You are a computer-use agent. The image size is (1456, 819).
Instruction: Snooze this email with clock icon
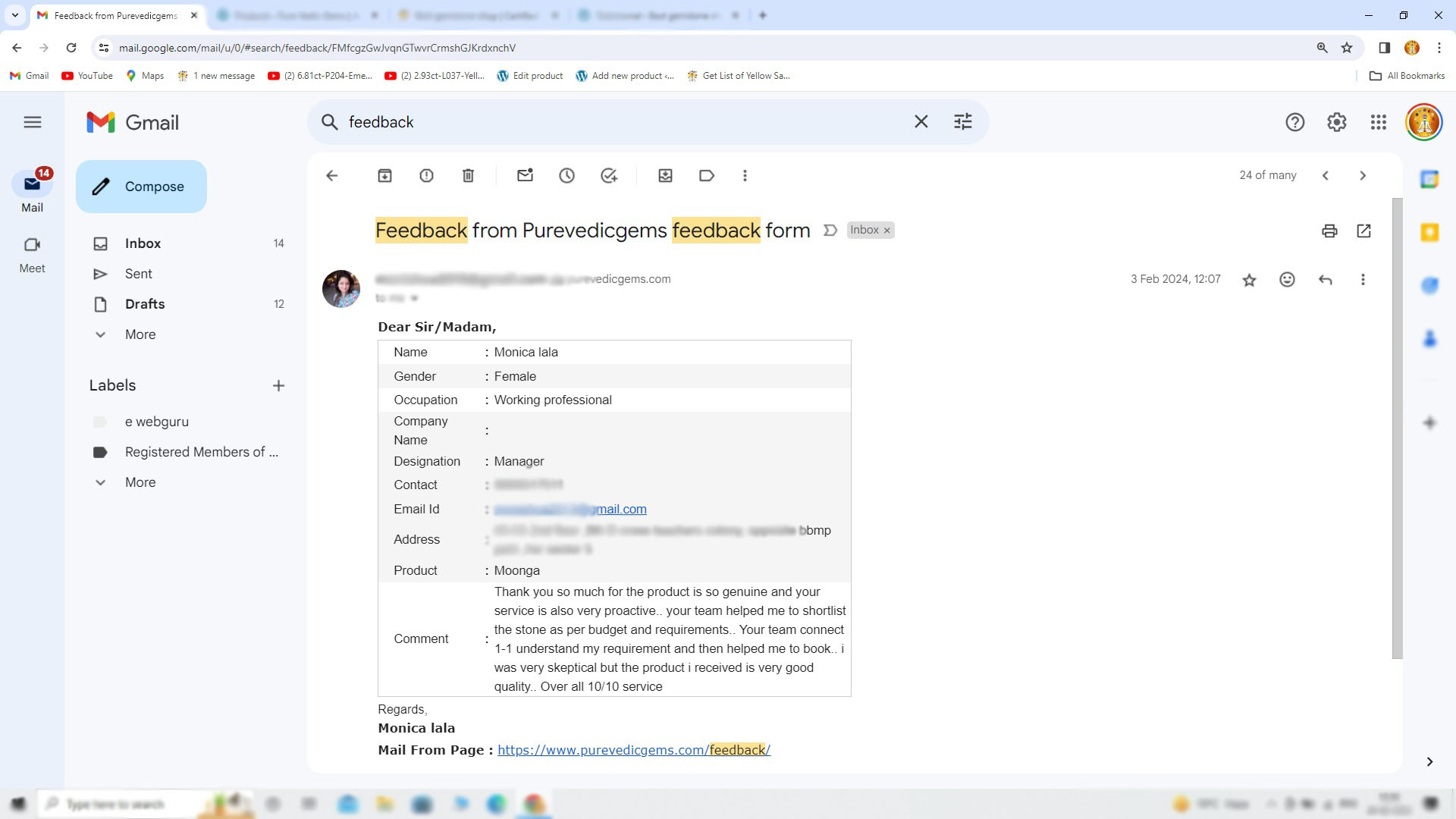click(x=566, y=176)
